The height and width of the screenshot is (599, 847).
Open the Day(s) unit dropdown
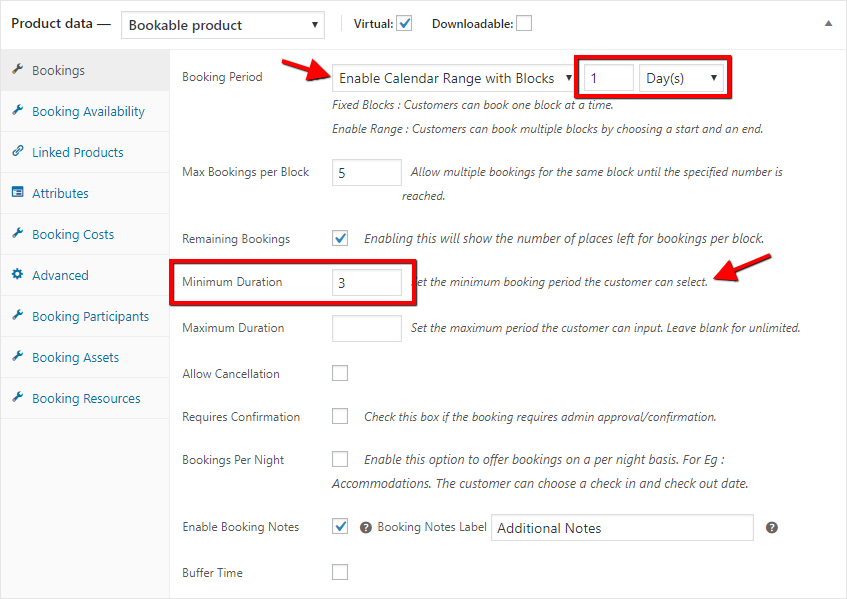681,78
